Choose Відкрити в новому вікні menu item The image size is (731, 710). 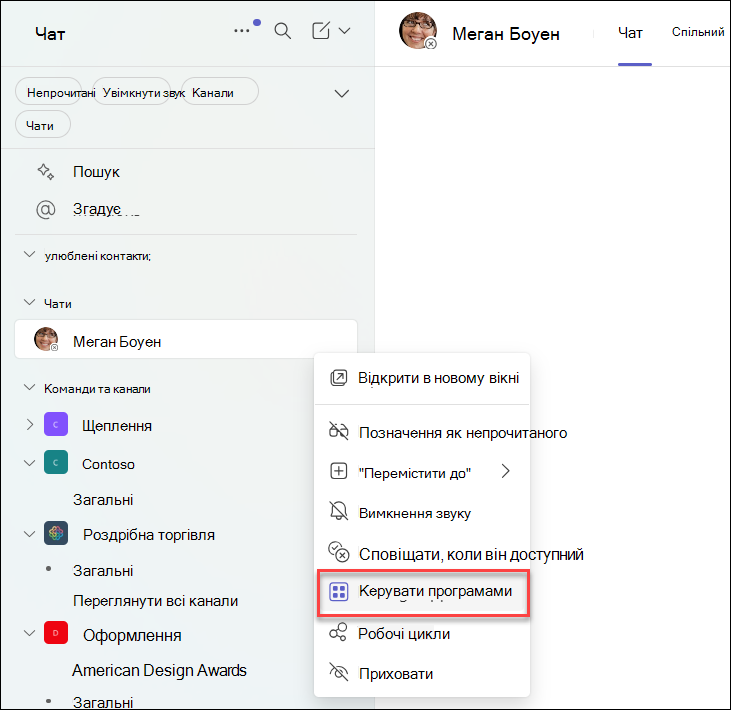coord(422,378)
